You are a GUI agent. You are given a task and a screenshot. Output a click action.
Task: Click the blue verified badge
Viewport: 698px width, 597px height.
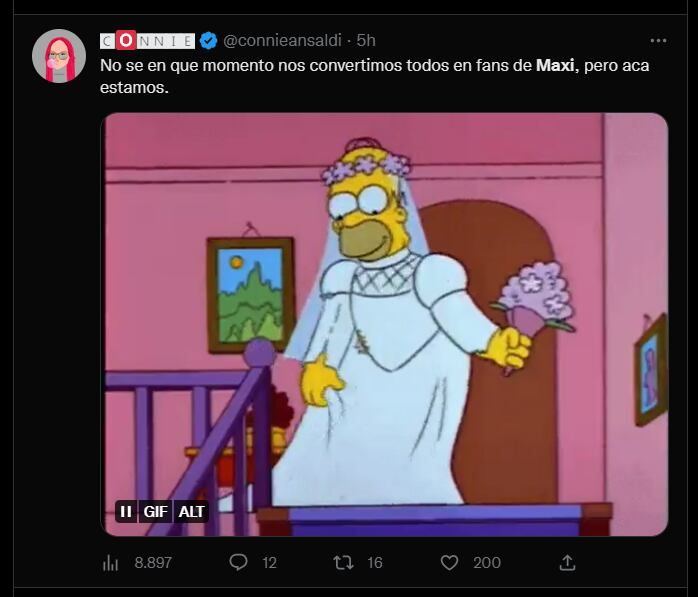click(209, 41)
